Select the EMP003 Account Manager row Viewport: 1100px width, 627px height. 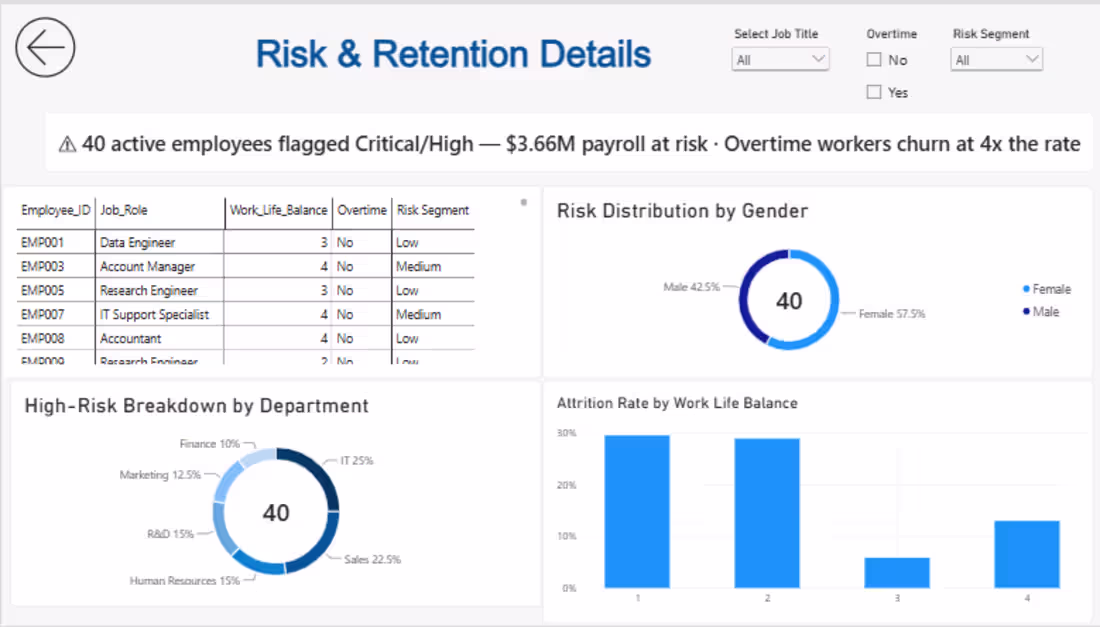coord(246,267)
